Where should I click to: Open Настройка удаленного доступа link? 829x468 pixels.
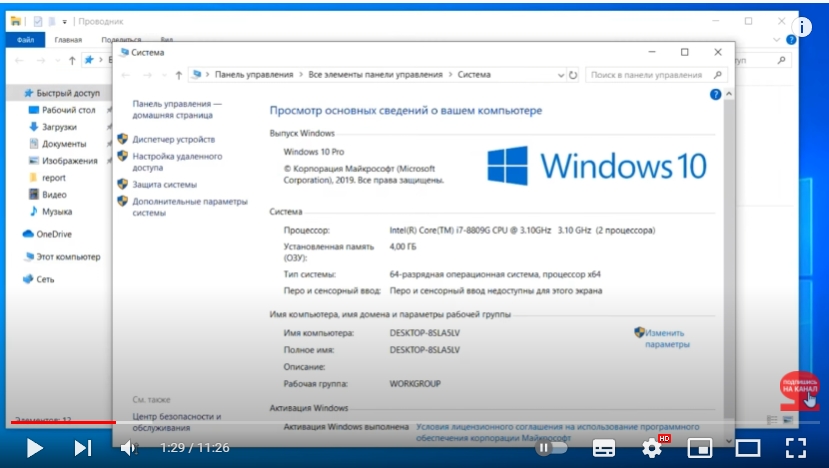coord(177,162)
